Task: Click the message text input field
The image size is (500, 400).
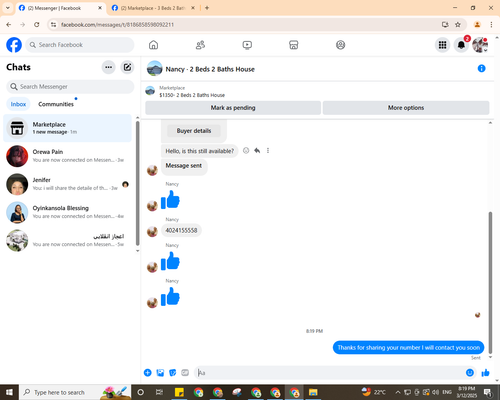Action: (330, 373)
